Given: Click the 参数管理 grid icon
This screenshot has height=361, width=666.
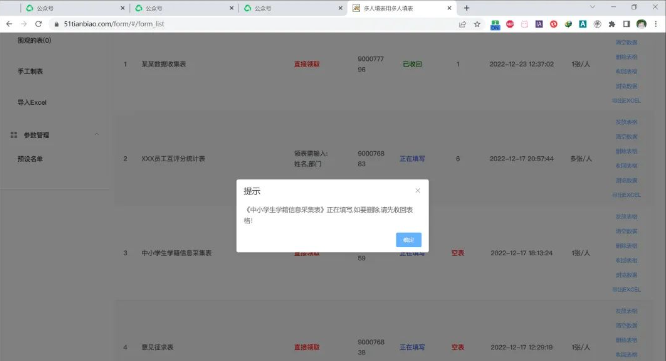Looking at the screenshot, I should (14, 135).
